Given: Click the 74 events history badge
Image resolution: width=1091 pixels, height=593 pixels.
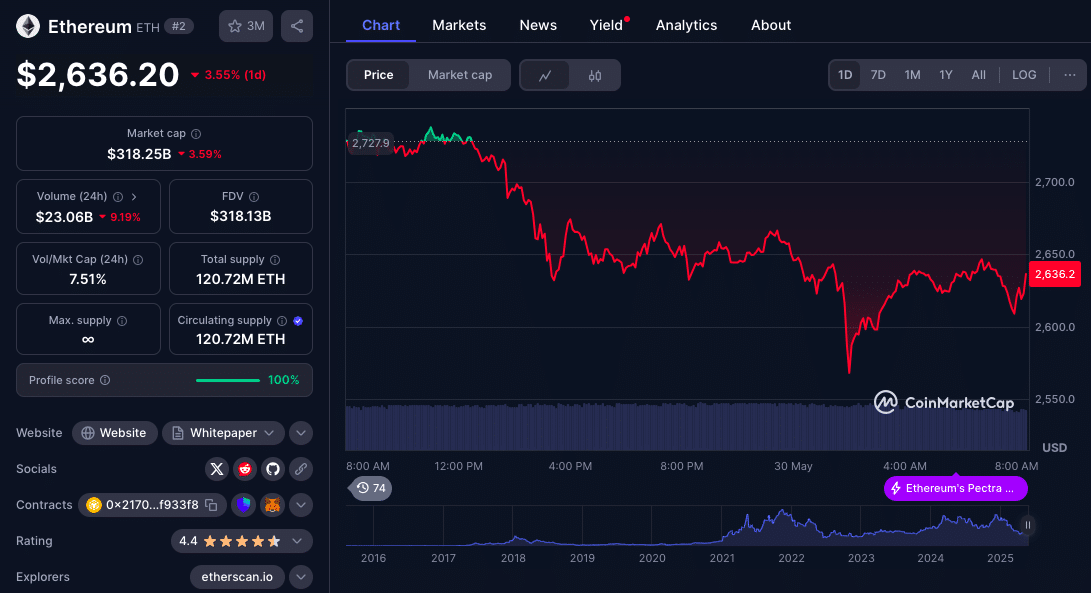Looking at the screenshot, I should tap(371, 488).
